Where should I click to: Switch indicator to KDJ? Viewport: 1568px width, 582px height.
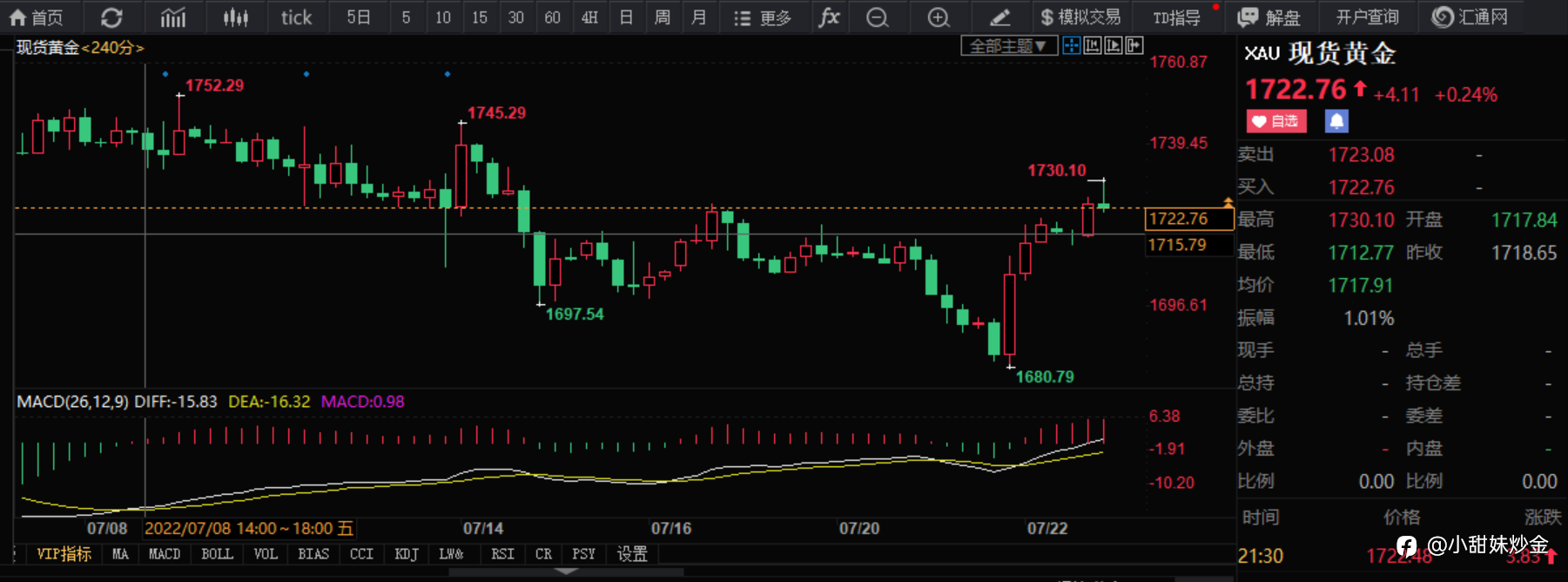tap(407, 554)
